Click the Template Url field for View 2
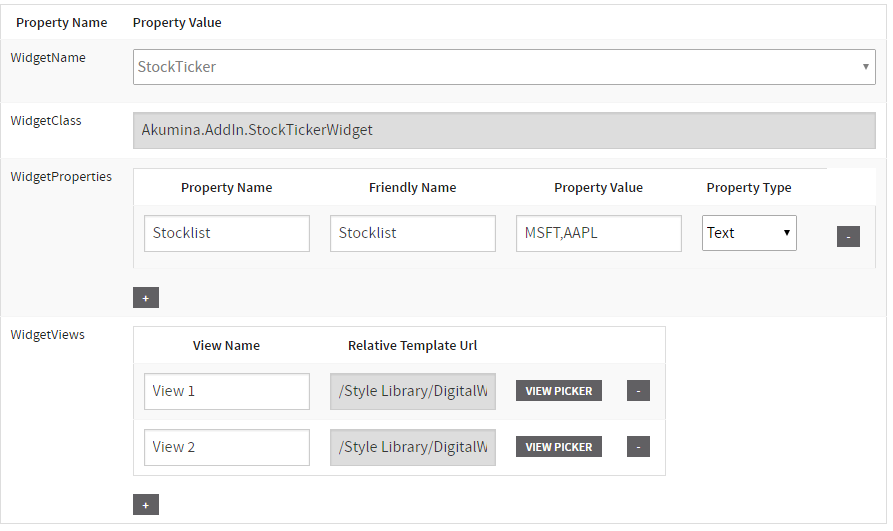 coord(412,447)
